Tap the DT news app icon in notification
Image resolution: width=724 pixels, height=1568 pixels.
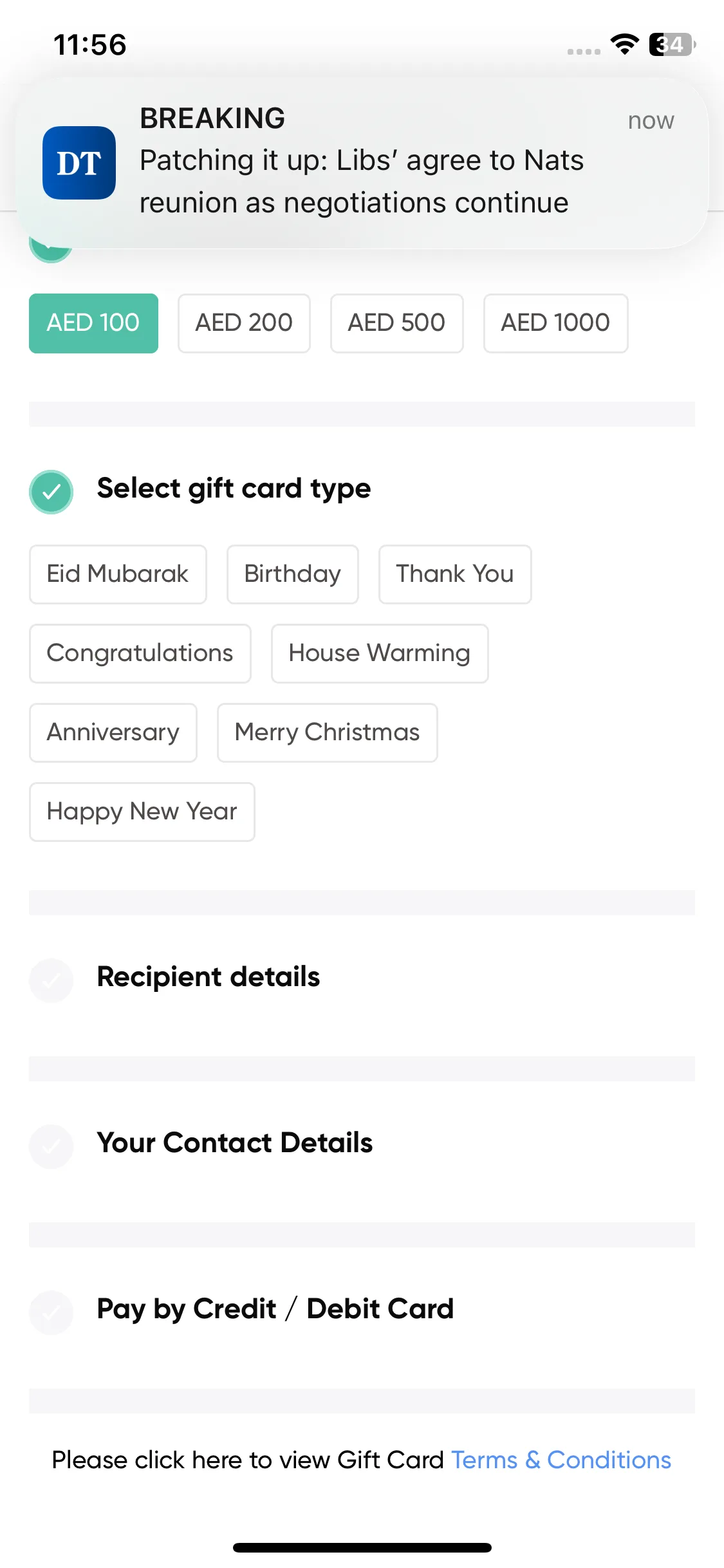79,163
